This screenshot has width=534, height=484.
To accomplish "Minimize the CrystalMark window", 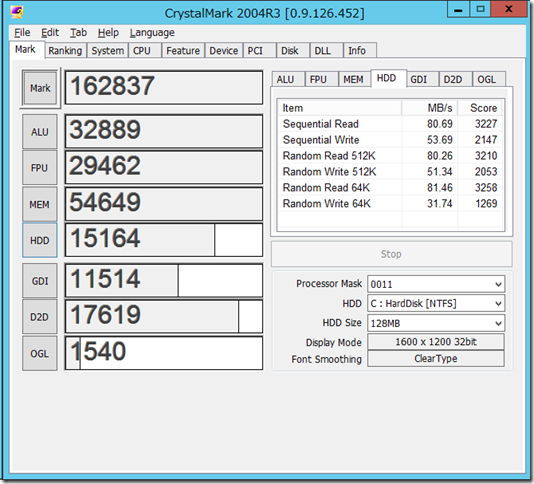I will [458, 9].
